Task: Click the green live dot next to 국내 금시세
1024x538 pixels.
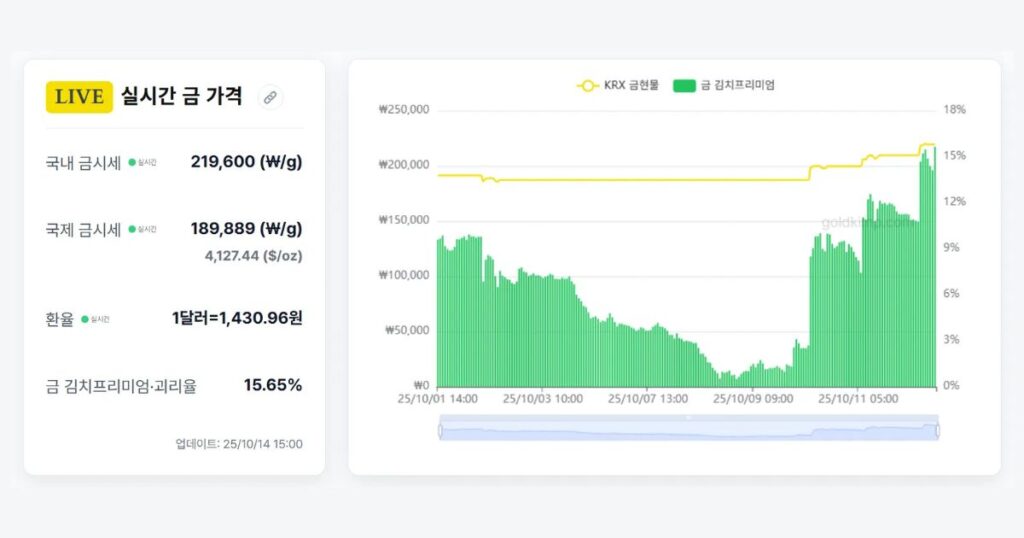Action: coord(132,162)
